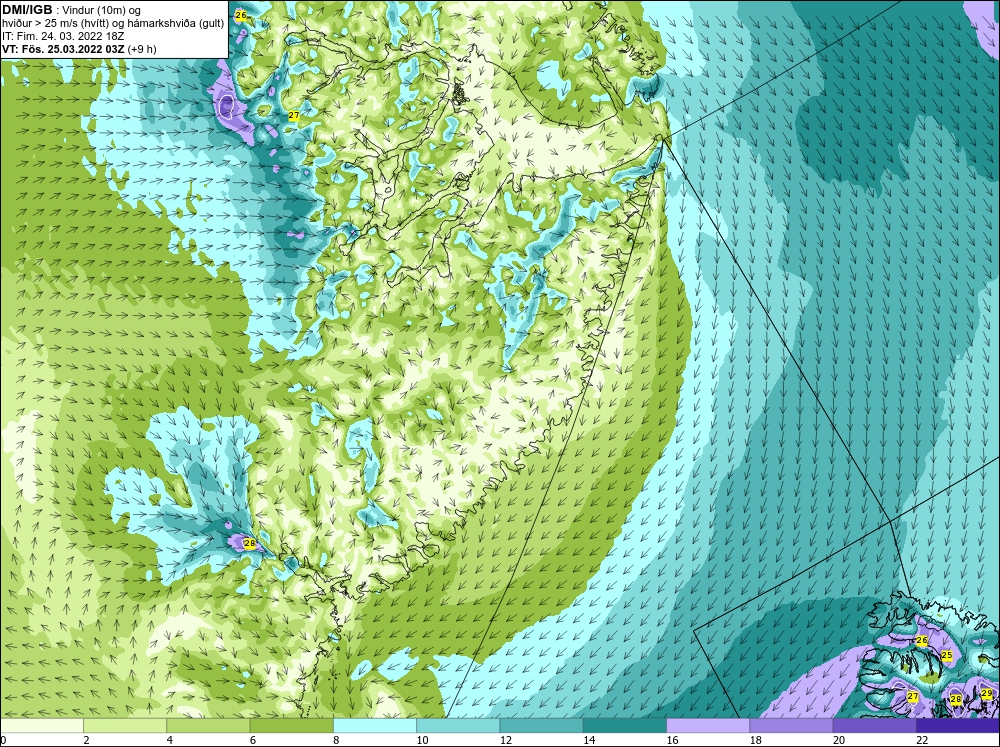Screen dimensions: 1000x747
Task: Pick the light lavender 16–18 color segment
Action: 708,726
